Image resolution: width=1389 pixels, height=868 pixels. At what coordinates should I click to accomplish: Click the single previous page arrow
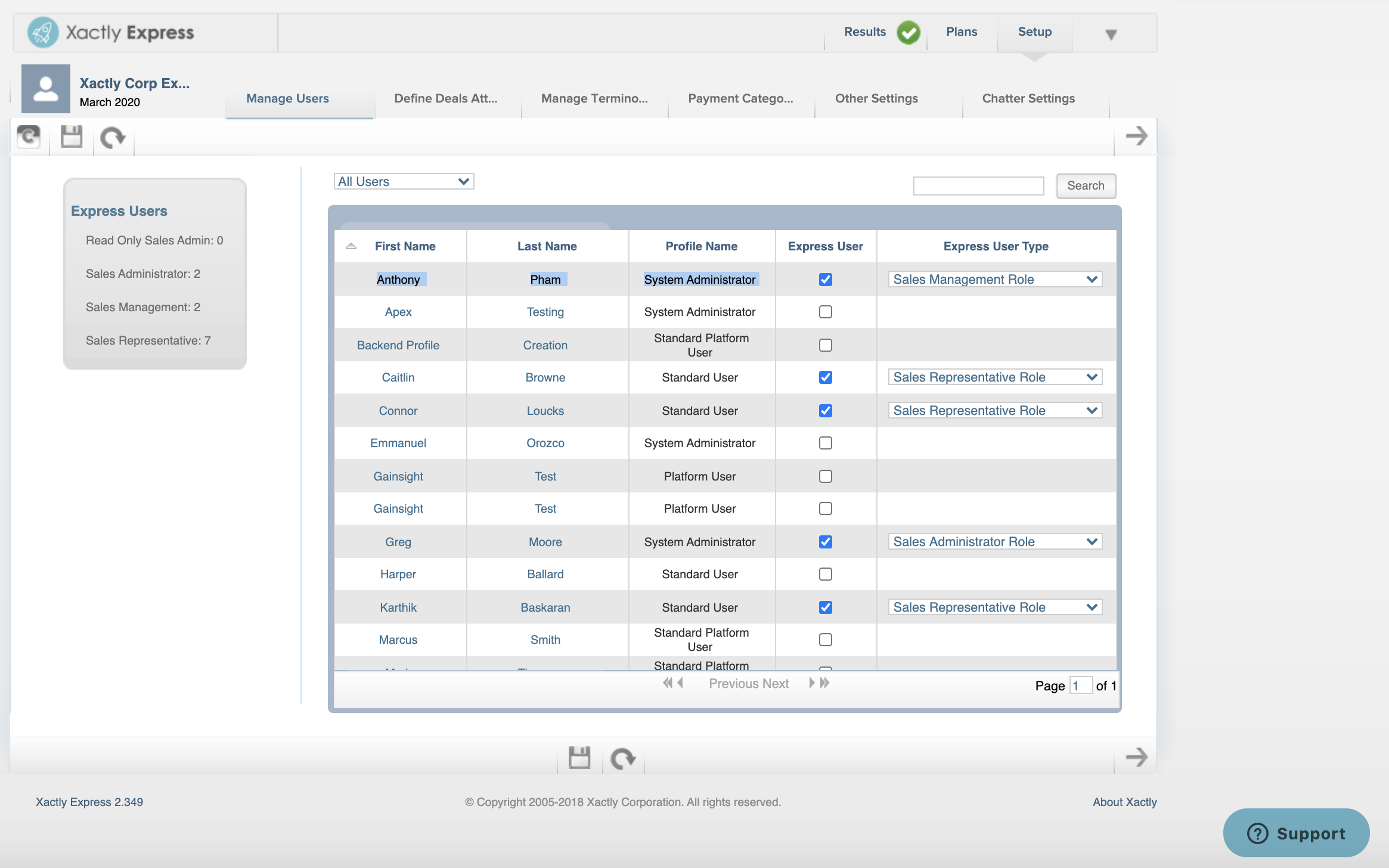pos(680,683)
